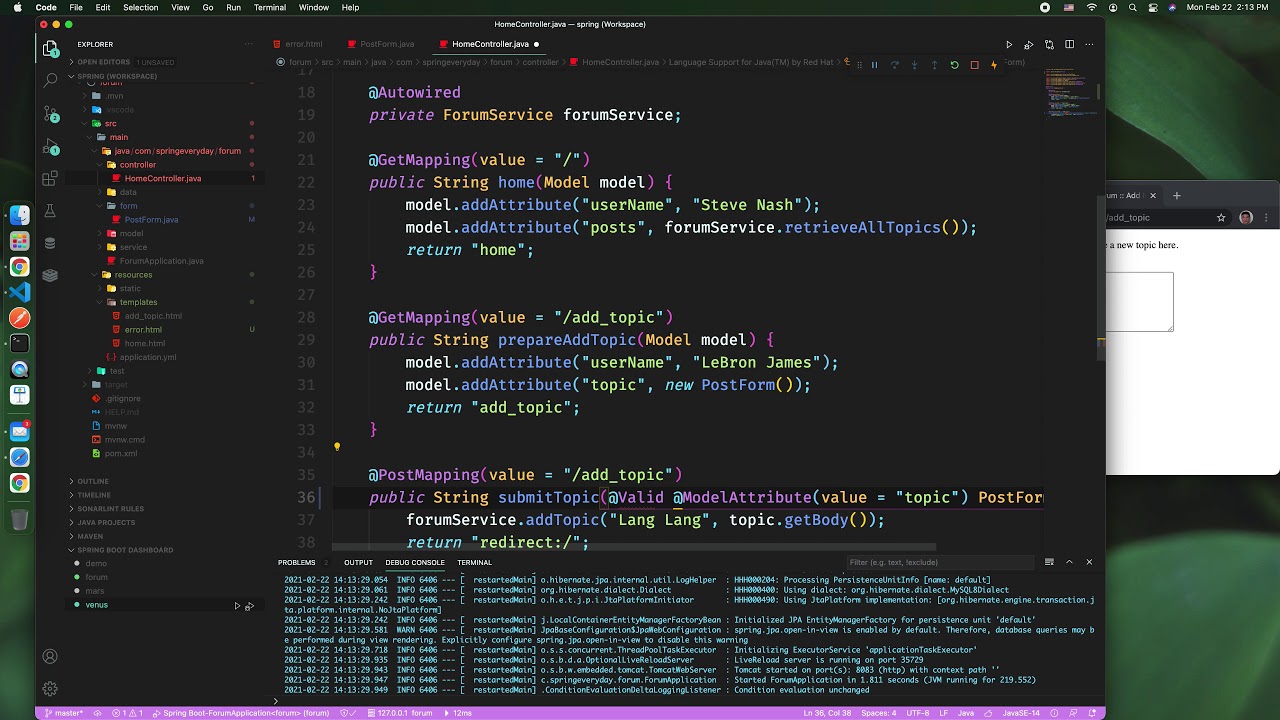Open the Extensions view
This screenshot has width=1280, height=720.
coord(50,179)
